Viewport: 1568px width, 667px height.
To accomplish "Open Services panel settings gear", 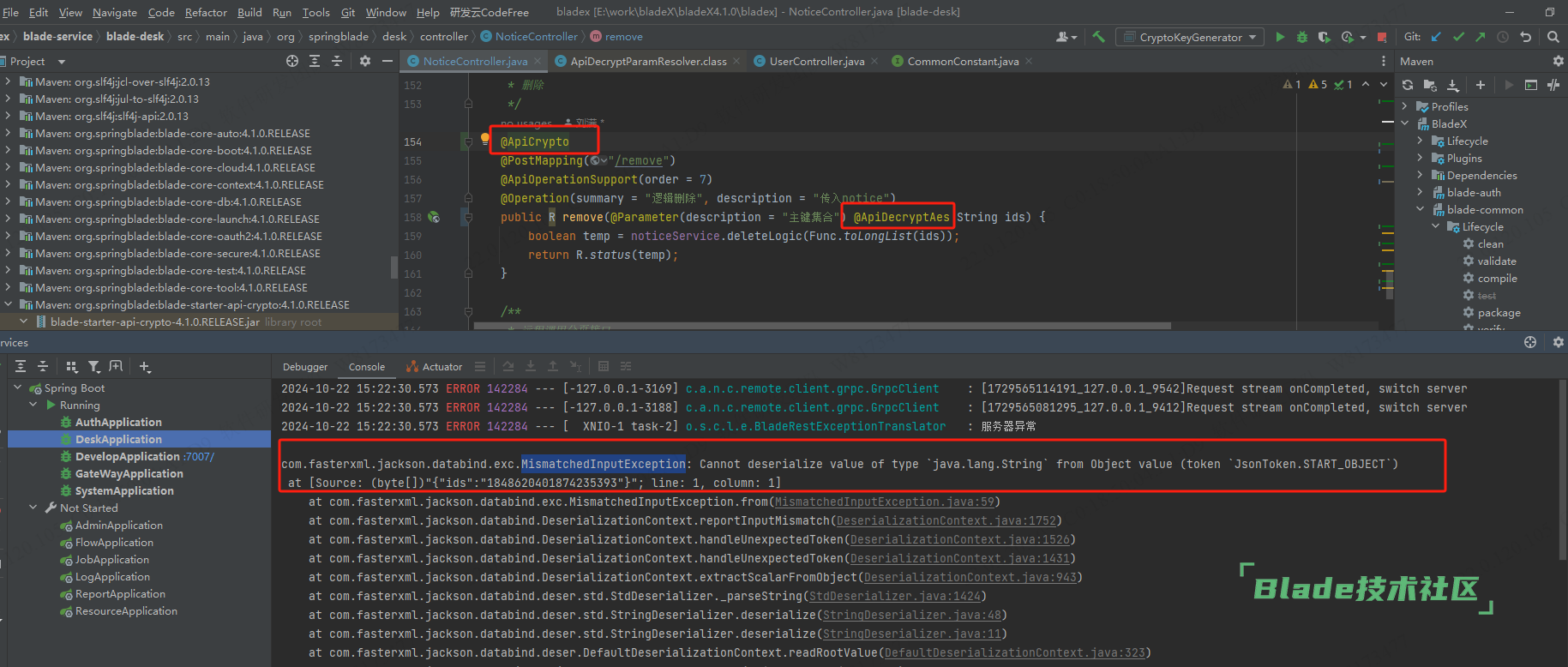I will point(1559,342).
